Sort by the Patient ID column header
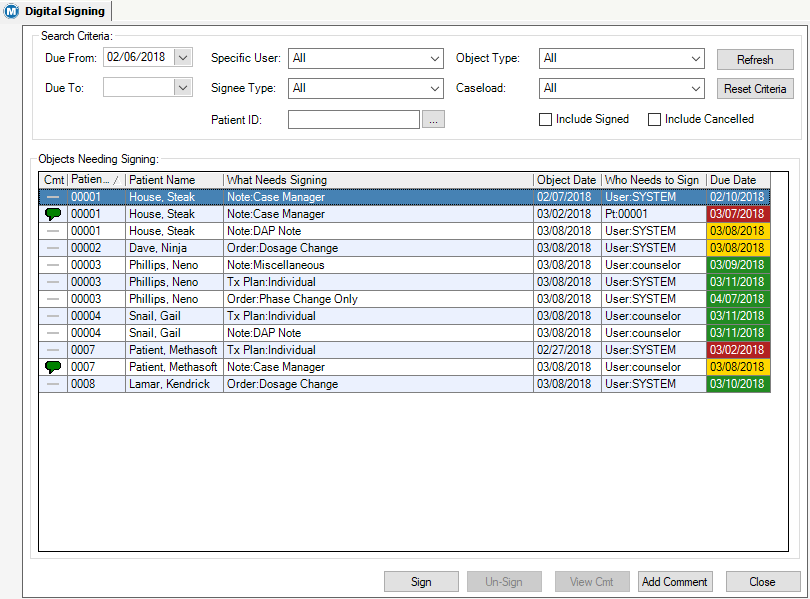The image size is (810, 599). tap(96, 180)
